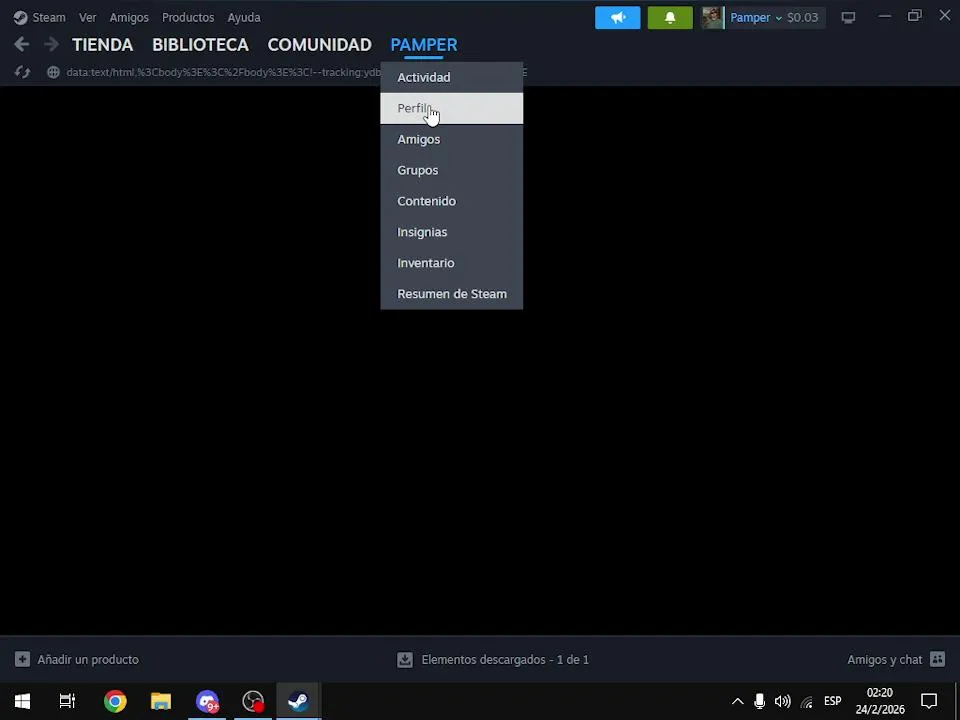Select Resumen de Steam from the dropdown
The width and height of the screenshot is (960, 720).
click(452, 294)
